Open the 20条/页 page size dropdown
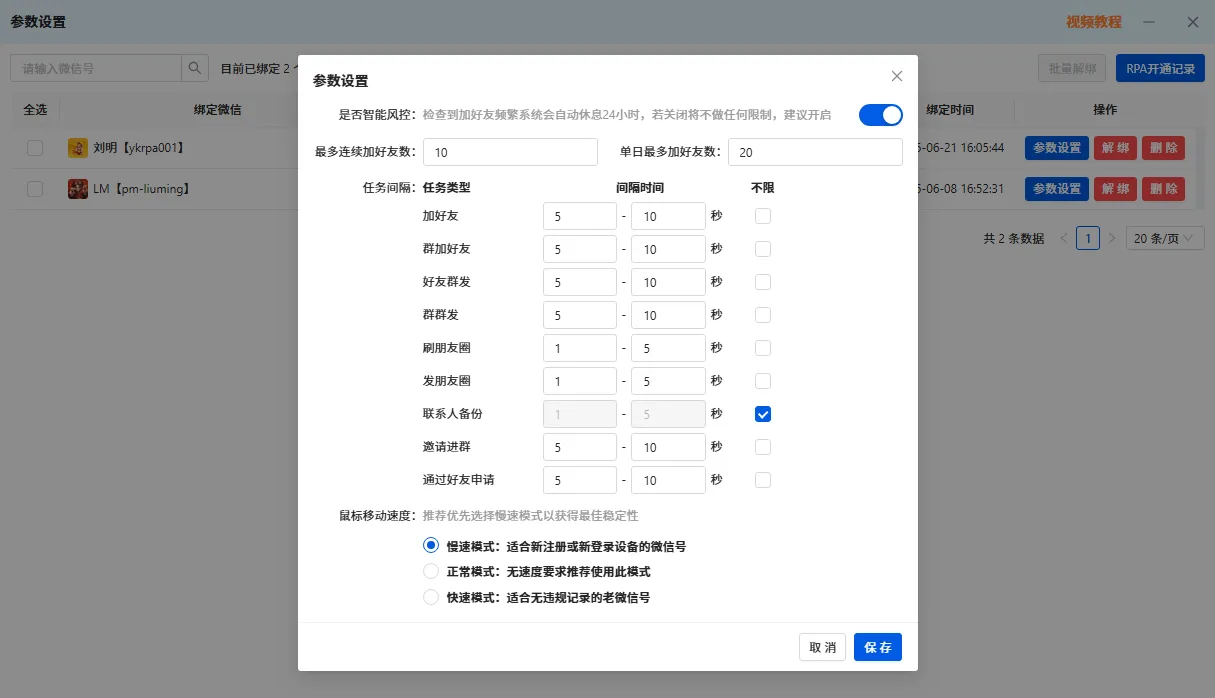 pyautogui.click(x=1163, y=238)
